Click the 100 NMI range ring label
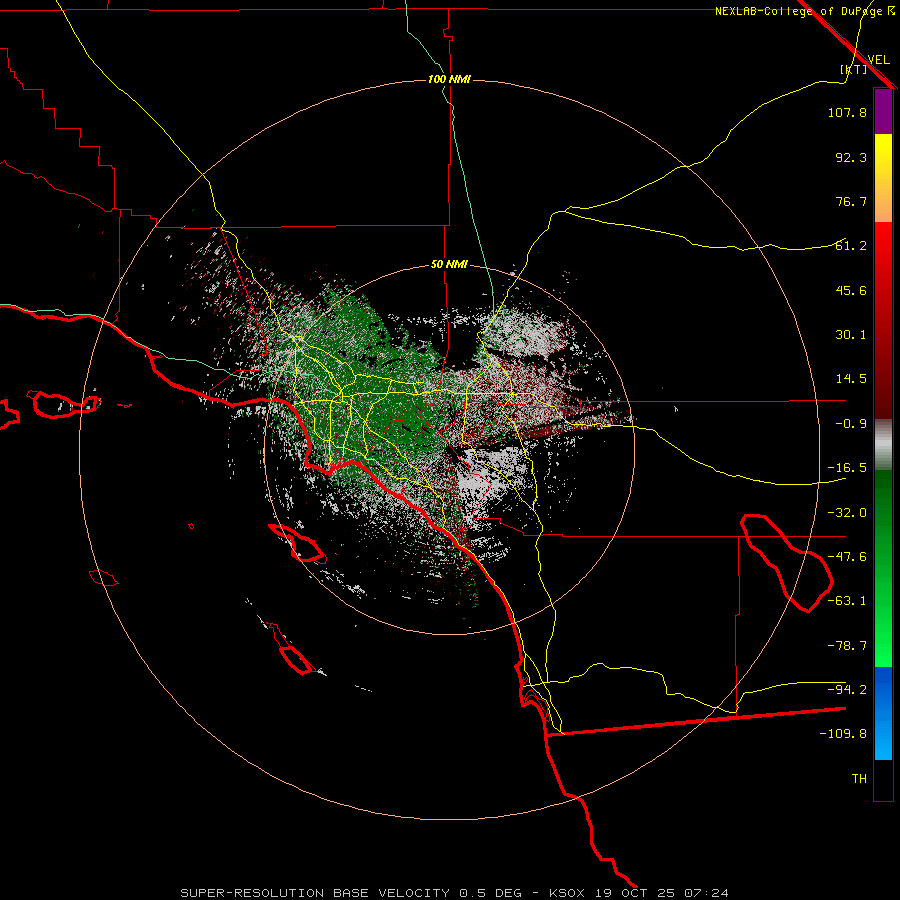 coord(449,79)
